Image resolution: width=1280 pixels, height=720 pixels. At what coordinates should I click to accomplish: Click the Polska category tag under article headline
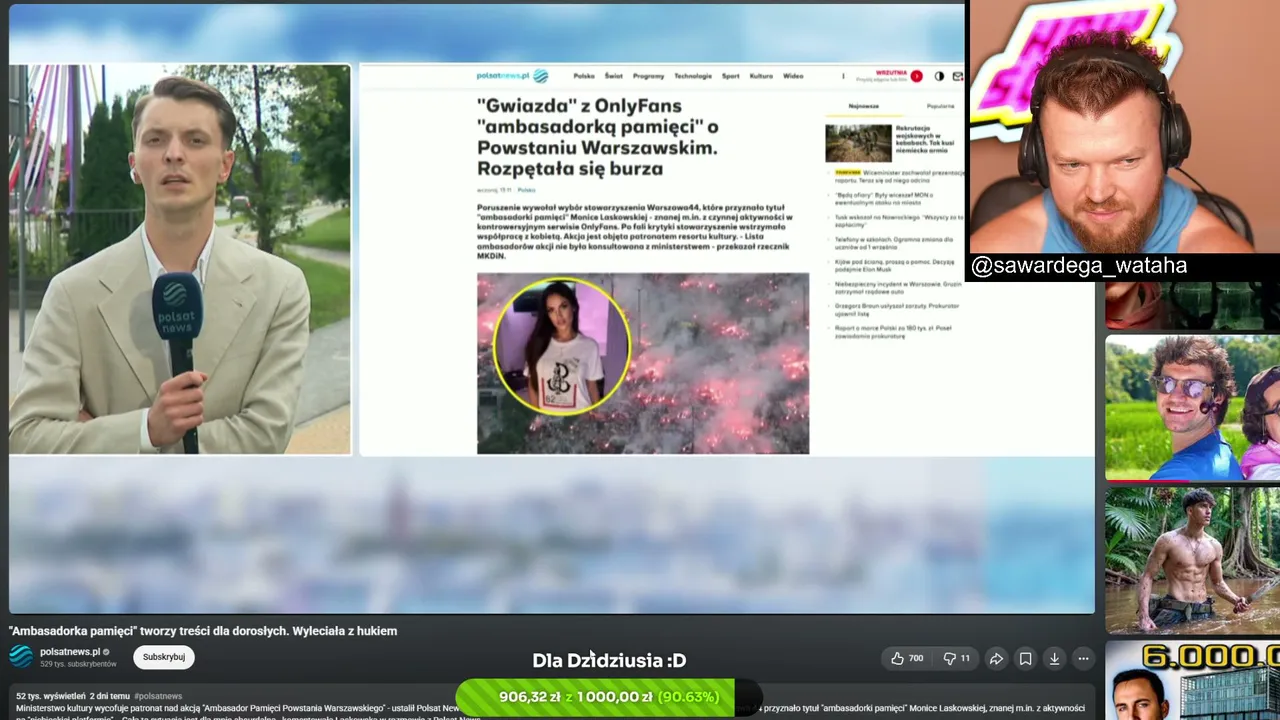click(526, 189)
